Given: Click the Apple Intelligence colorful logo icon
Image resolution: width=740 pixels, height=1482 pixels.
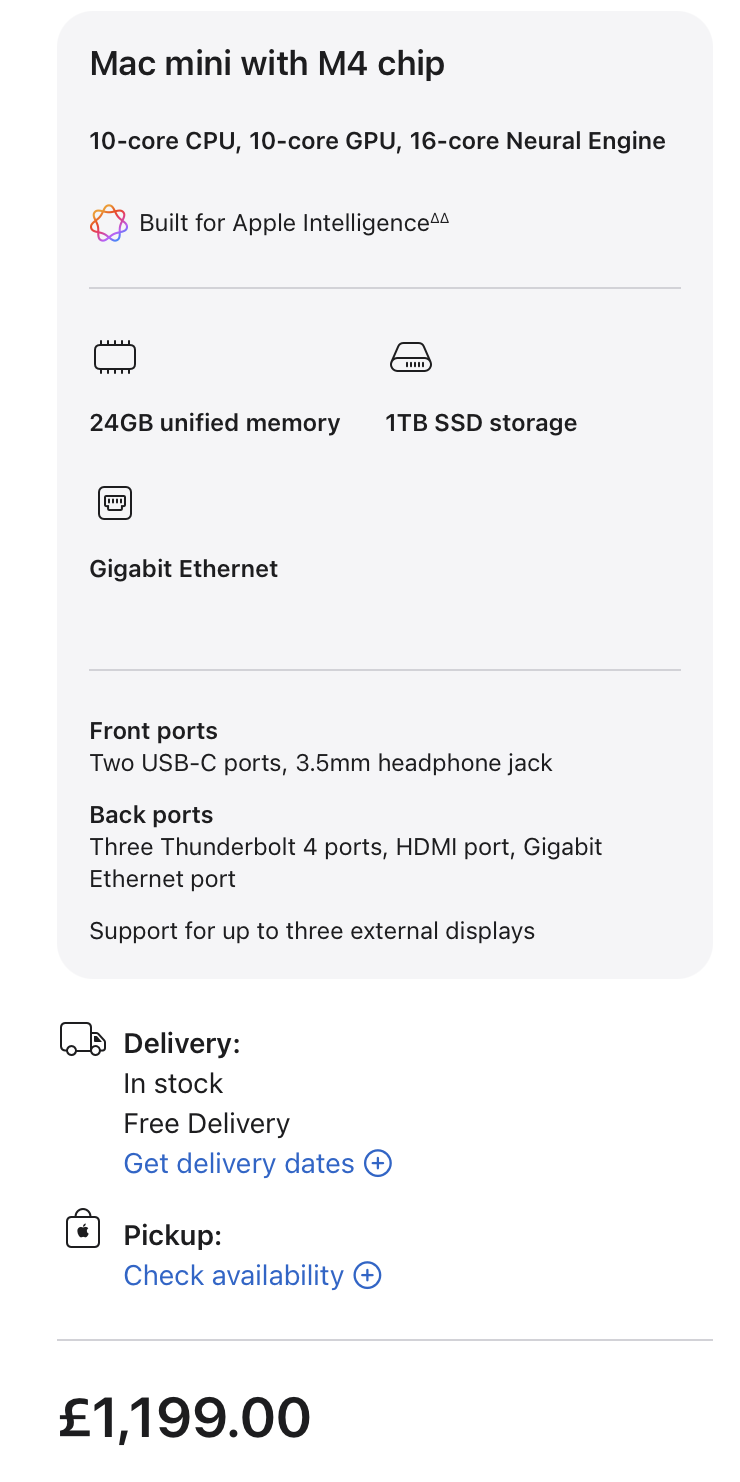Looking at the screenshot, I should click(x=108, y=223).
